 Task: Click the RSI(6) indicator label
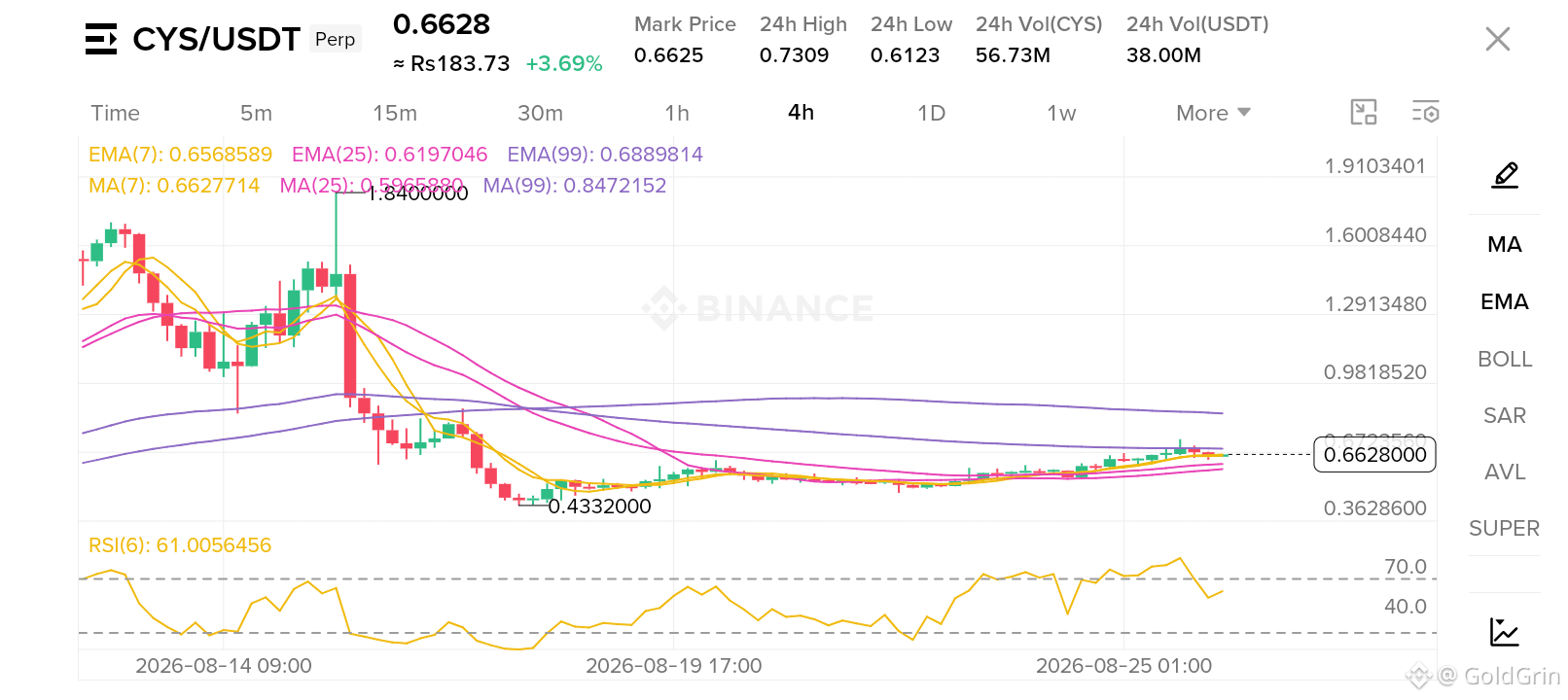(180, 545)
